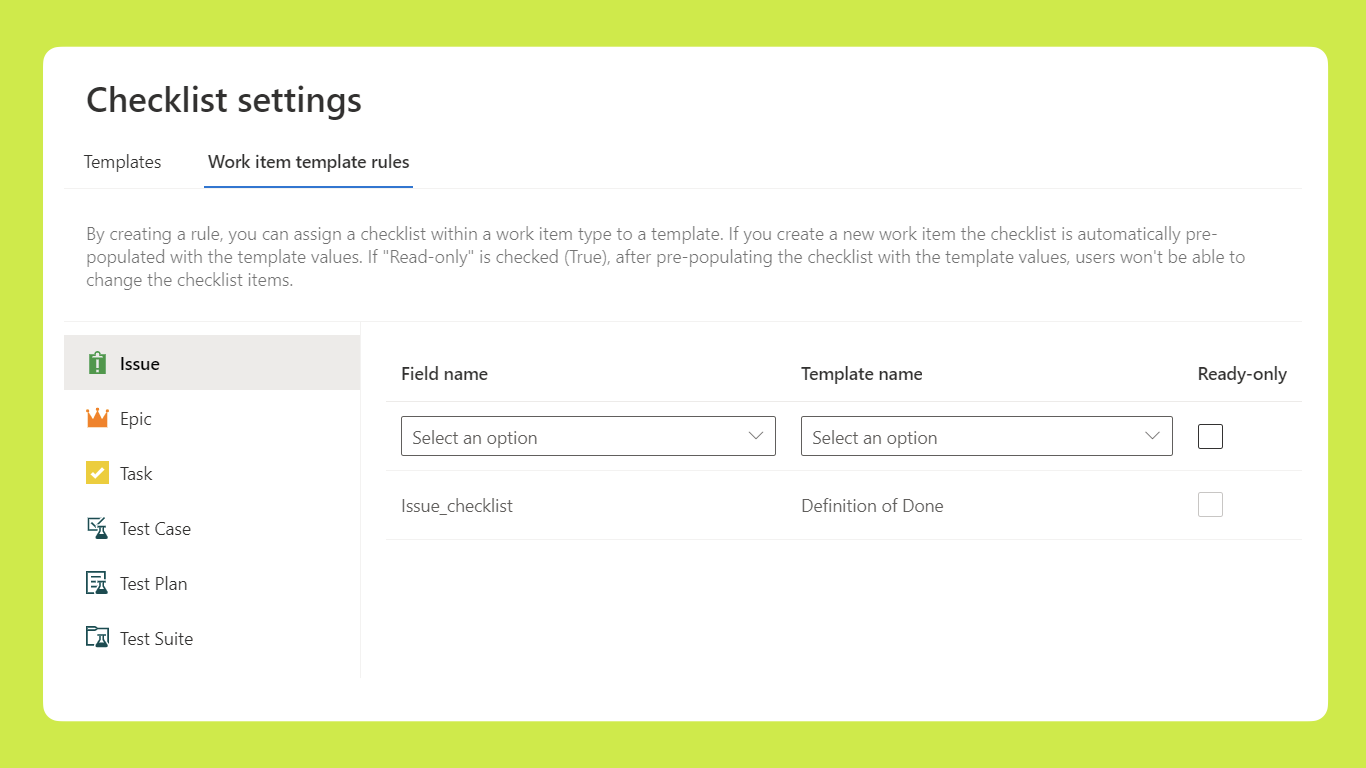The image size is (1366, 768).
Task: Open the Template name option dropdown
Action: [x=987, y=436]
